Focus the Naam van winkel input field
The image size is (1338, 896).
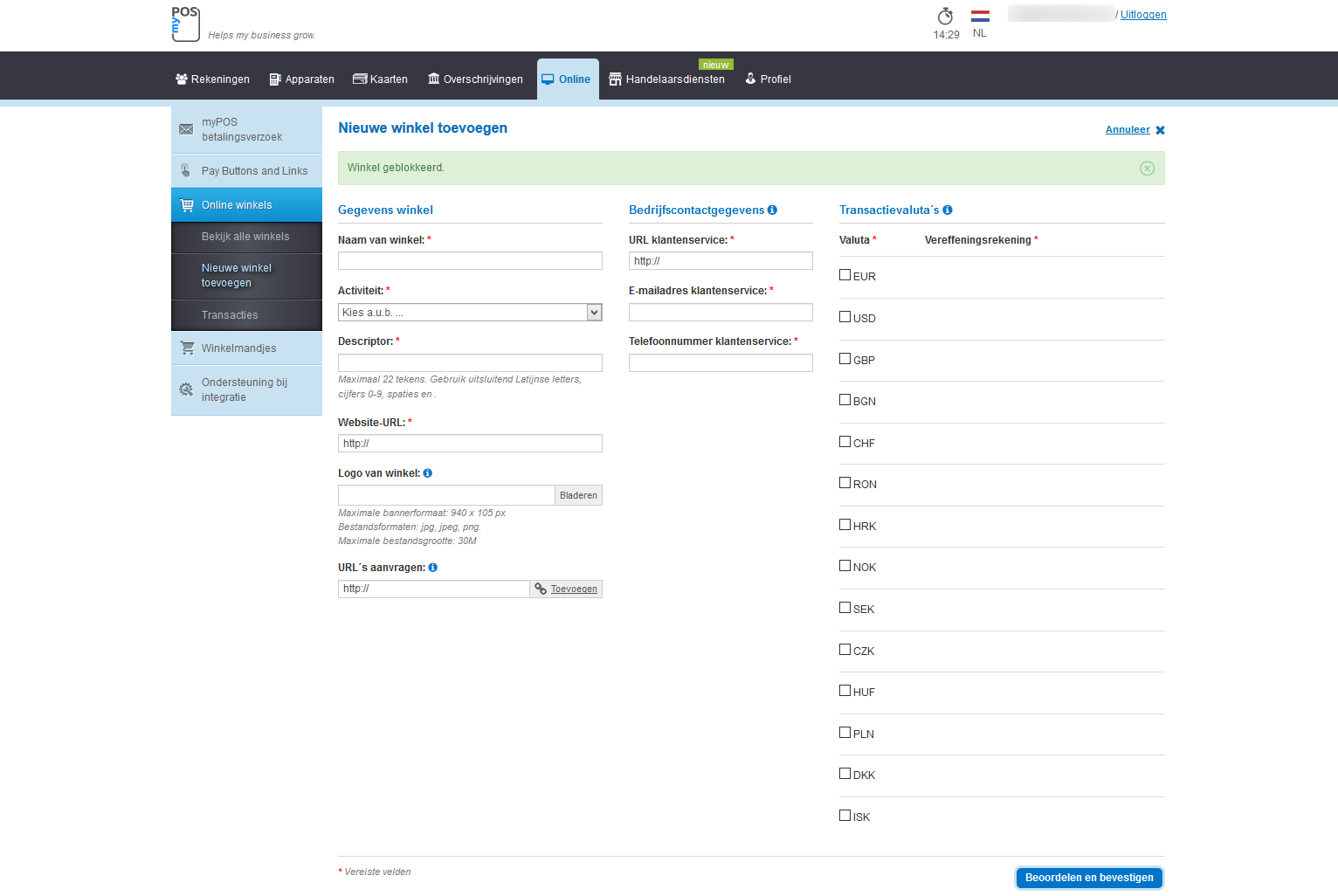(x=470, y=261)
